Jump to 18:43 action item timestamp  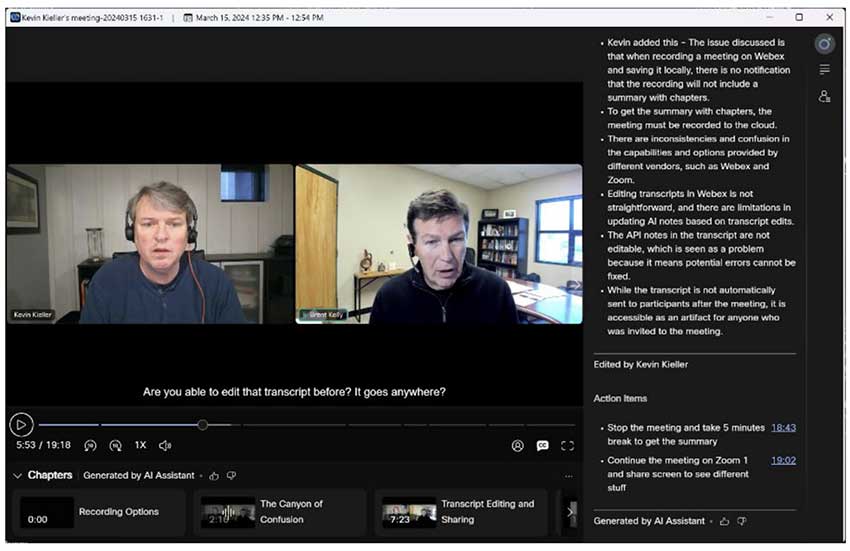[783, 428]
